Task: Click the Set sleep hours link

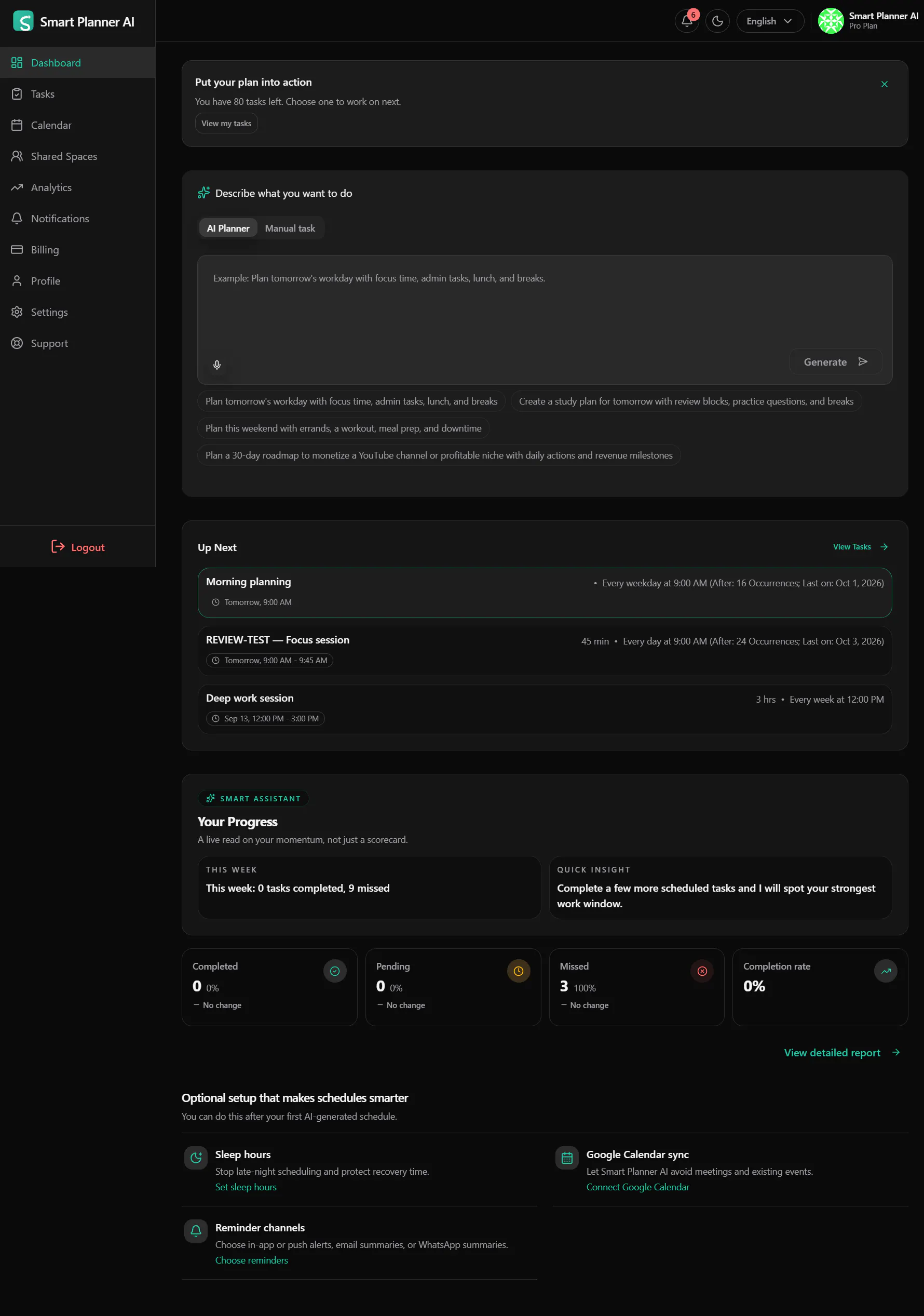Action: coord(246,1187)
